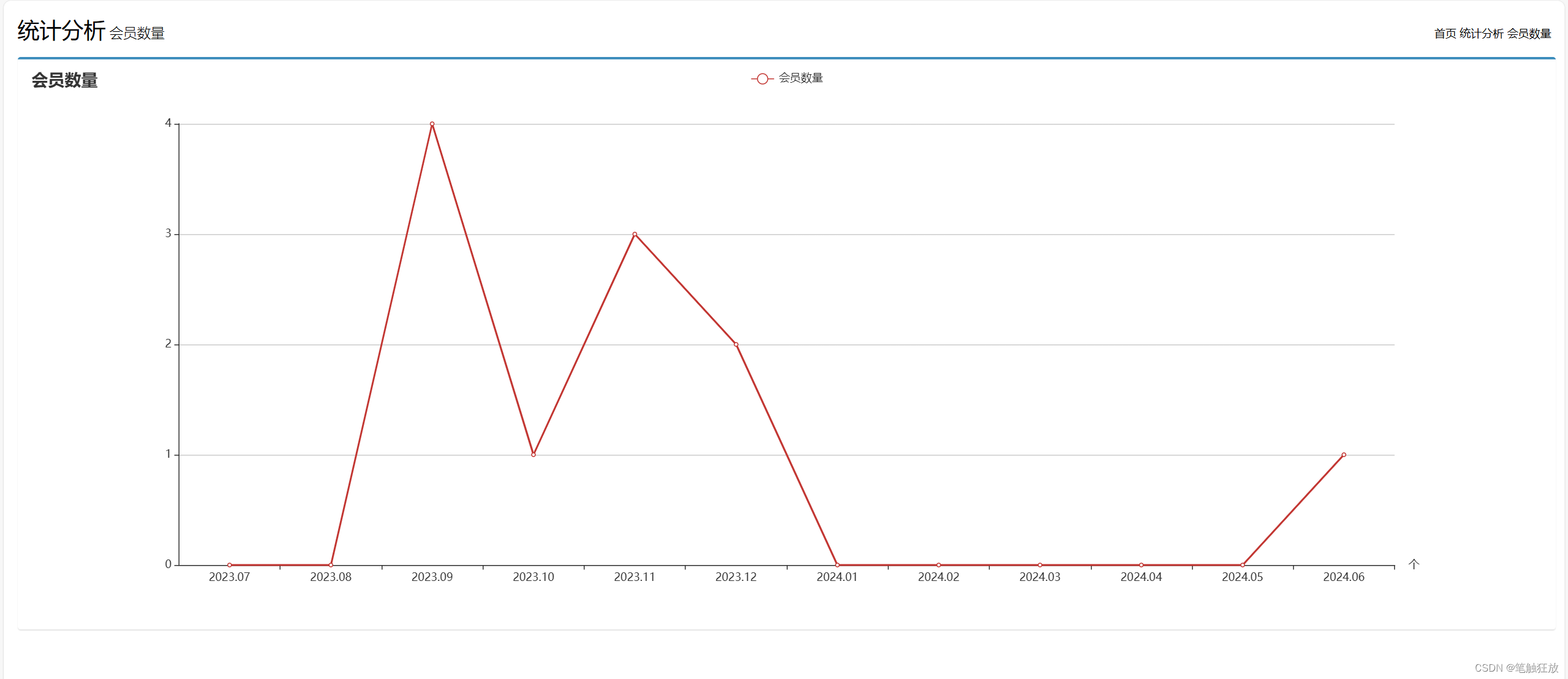The width and height of the screenshot is (1568, 679).
Task: Click the y-axis label 4
Action: click(168, 123)
